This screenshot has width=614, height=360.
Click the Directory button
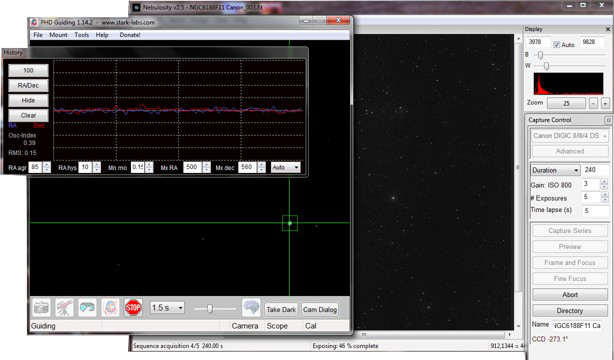point(570,311)
